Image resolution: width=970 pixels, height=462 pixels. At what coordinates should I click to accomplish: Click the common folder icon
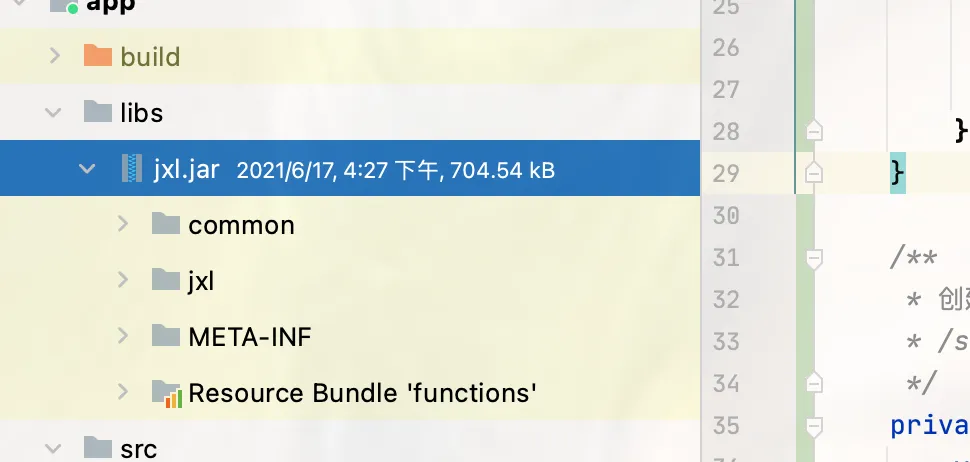click(166, 224)
